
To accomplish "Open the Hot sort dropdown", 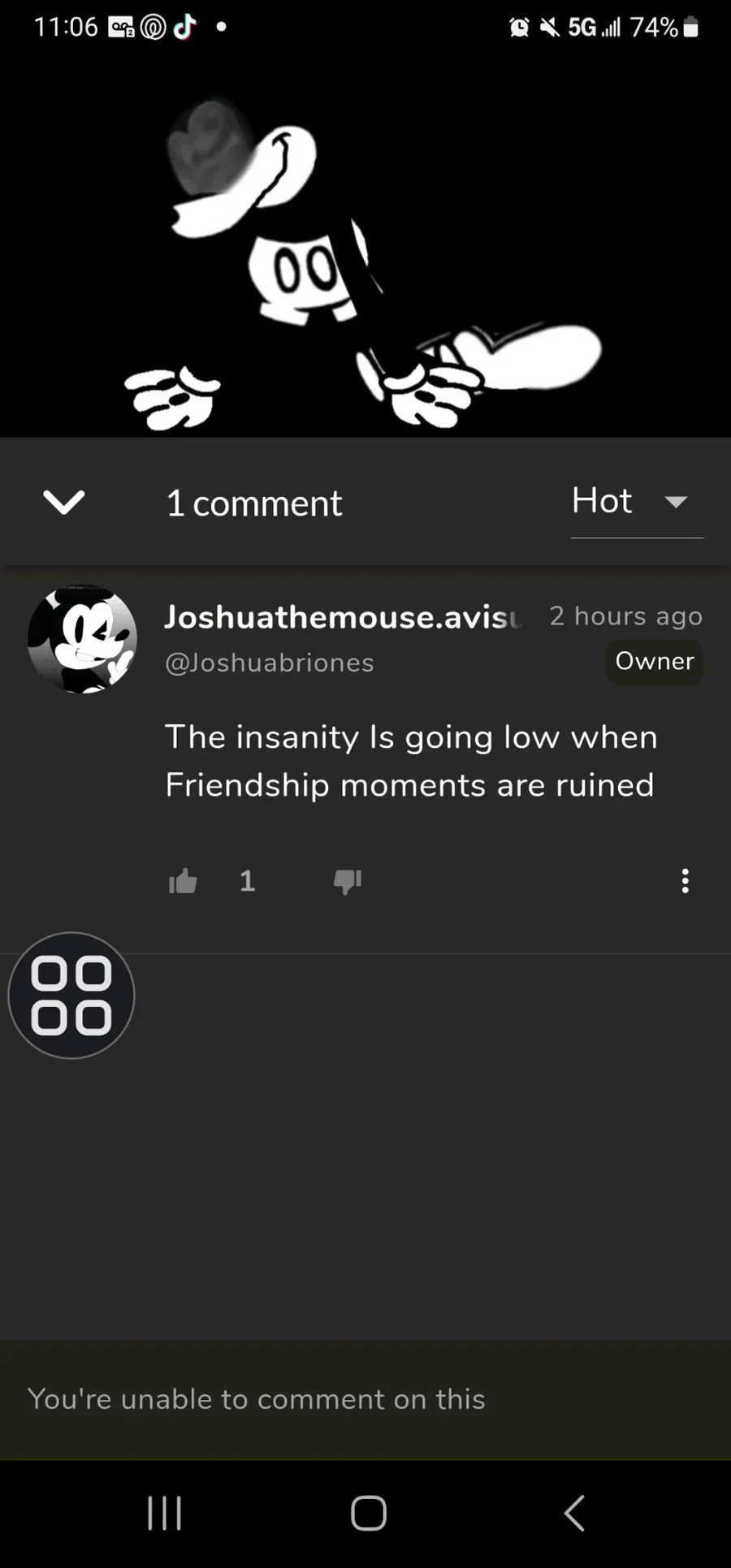I will coord(636,503).
